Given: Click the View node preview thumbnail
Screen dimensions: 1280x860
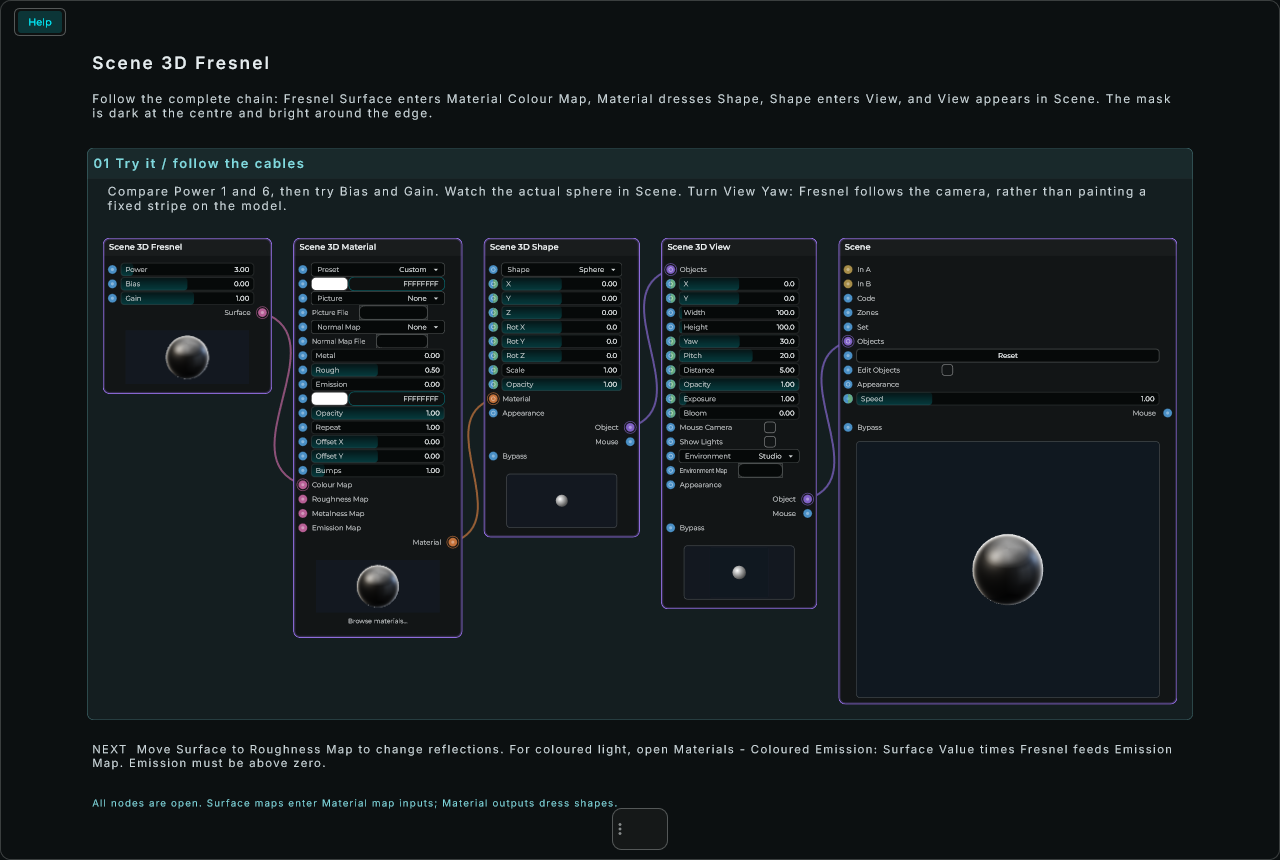Looking at the screenshot, I should pyautogui.click(x=739, y=572).
